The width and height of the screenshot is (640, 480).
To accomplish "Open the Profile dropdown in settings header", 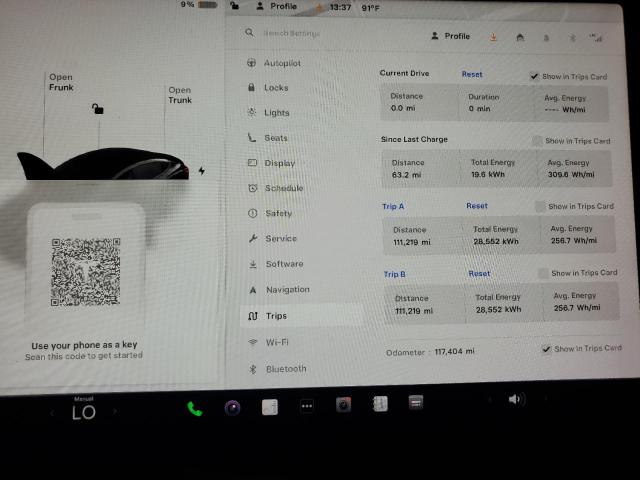I will click(451, 36).
